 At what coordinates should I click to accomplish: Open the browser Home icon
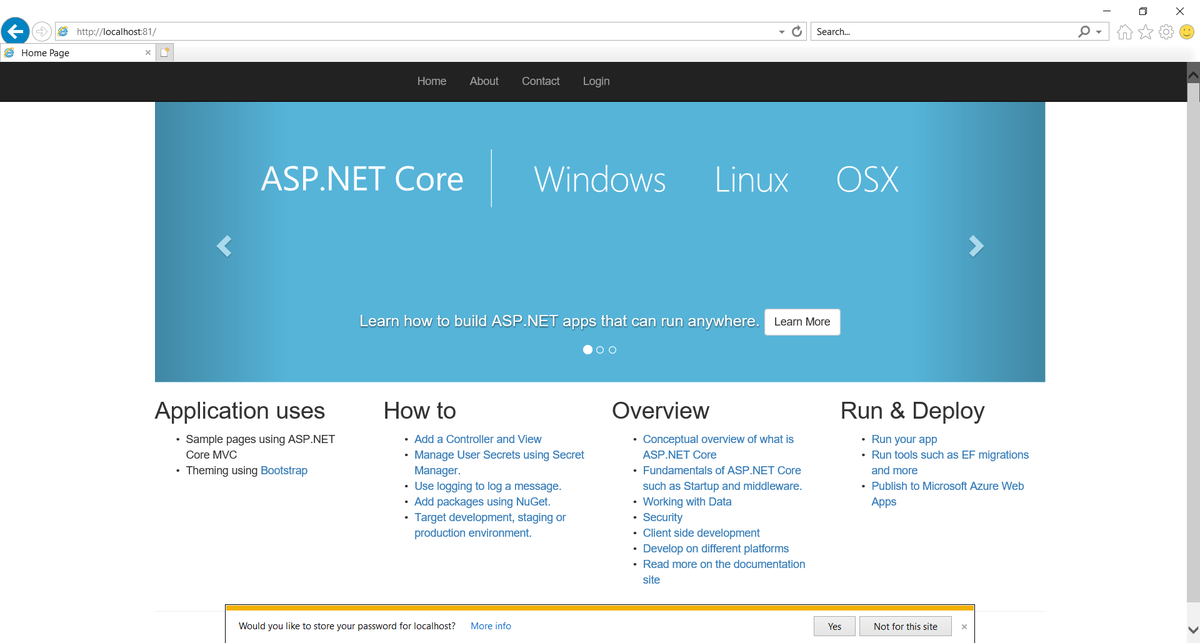1125,32
